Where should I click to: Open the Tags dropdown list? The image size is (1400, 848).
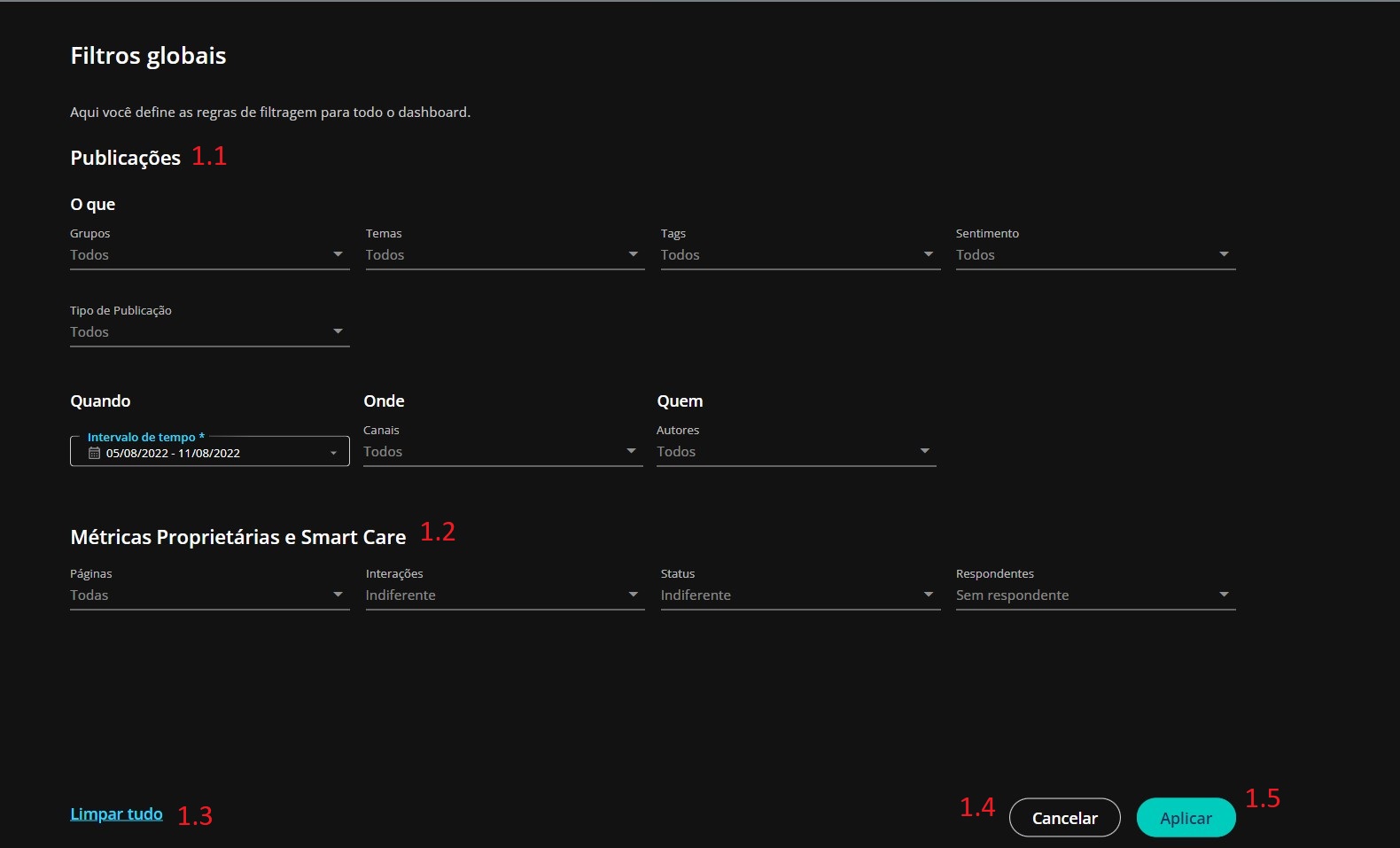pyautogui.click(x=799, y=255)
